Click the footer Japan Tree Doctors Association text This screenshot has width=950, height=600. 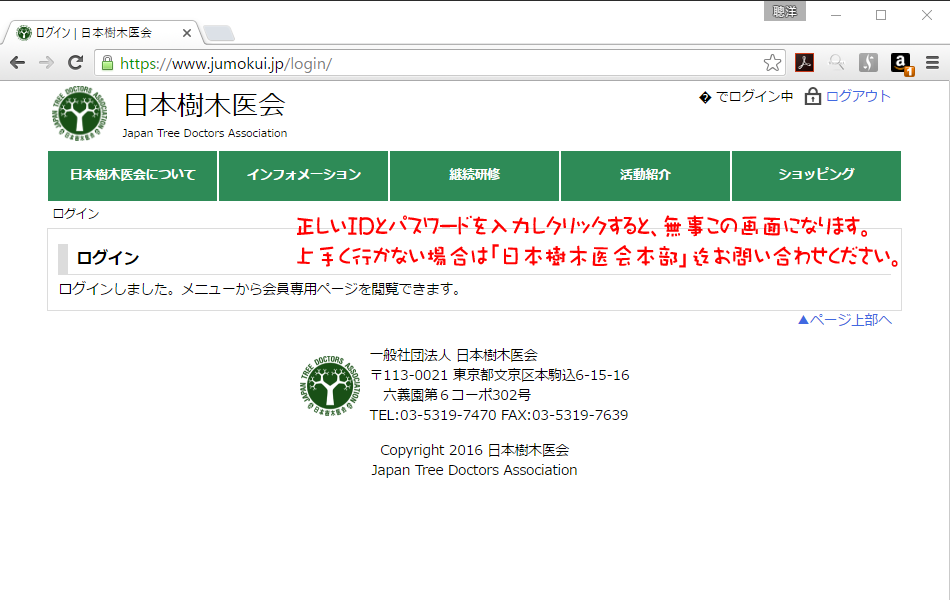click(474, 470)
